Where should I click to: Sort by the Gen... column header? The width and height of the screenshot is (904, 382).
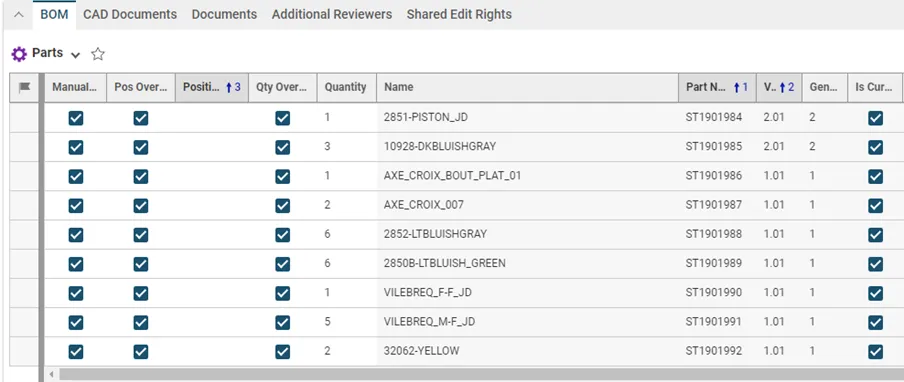tap(824, 88)
